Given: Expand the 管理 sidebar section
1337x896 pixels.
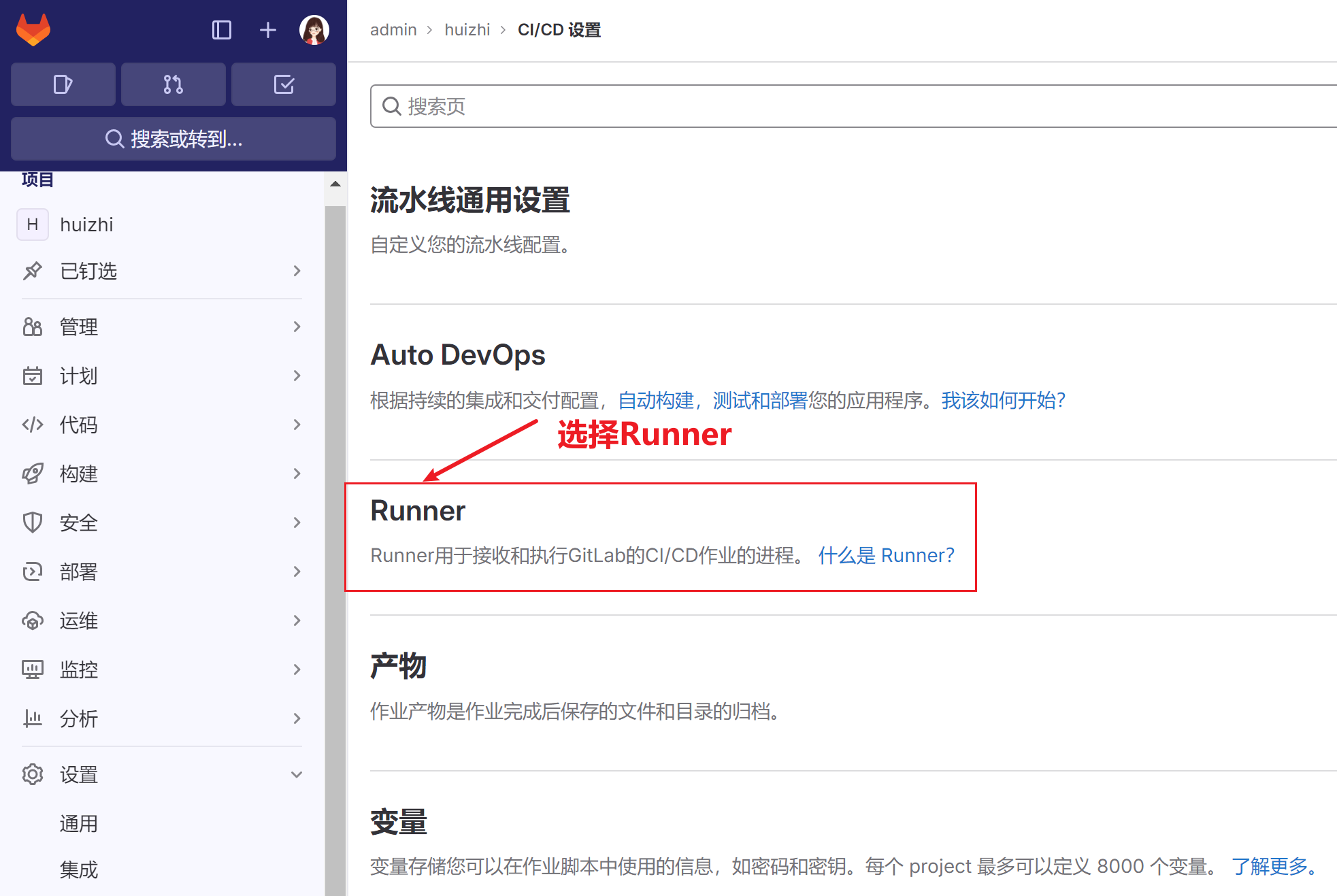Looking at the screenshot, I should (x=162, y=327).
